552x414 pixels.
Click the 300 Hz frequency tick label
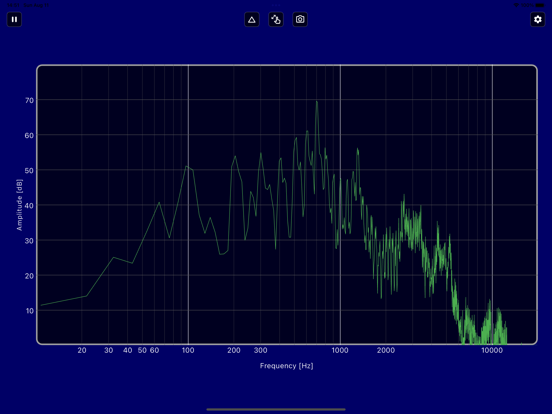pyautogui.click(x=261, y=350)
